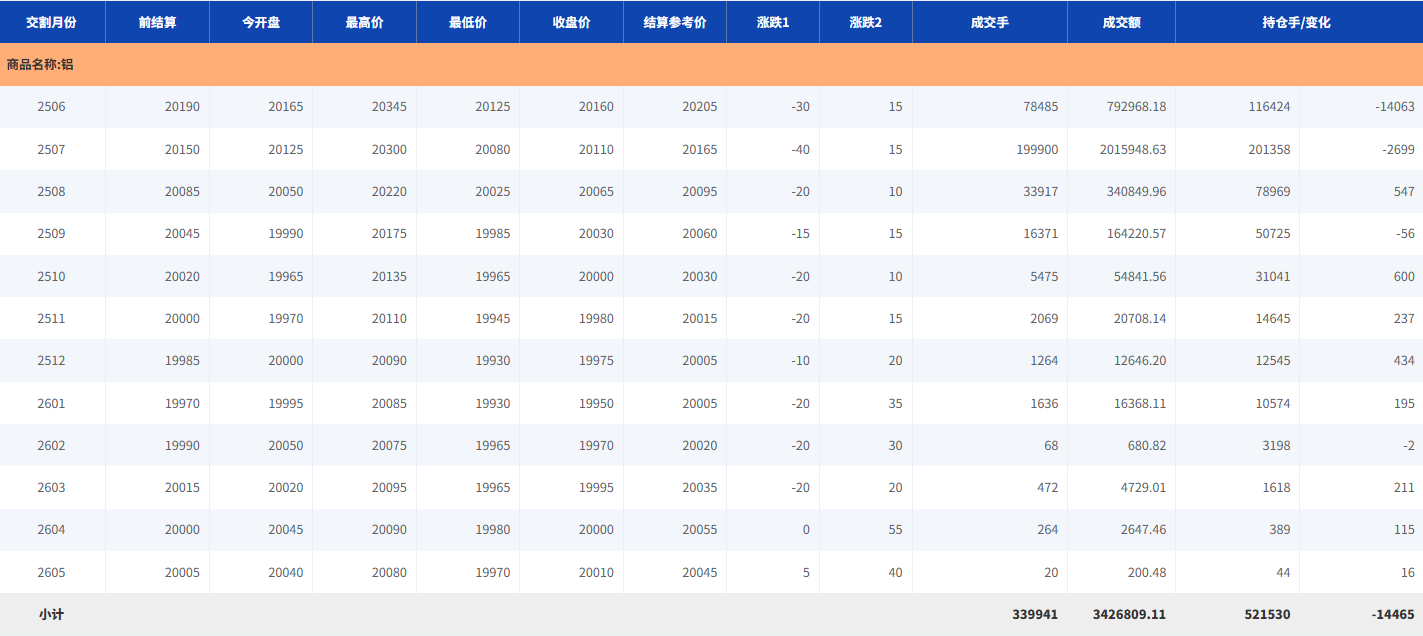The width and height of the screenshot is (1423, 636).
Task: Click the 涨跌2 column header
Action: pyautogui.click(x=866, y=22)
